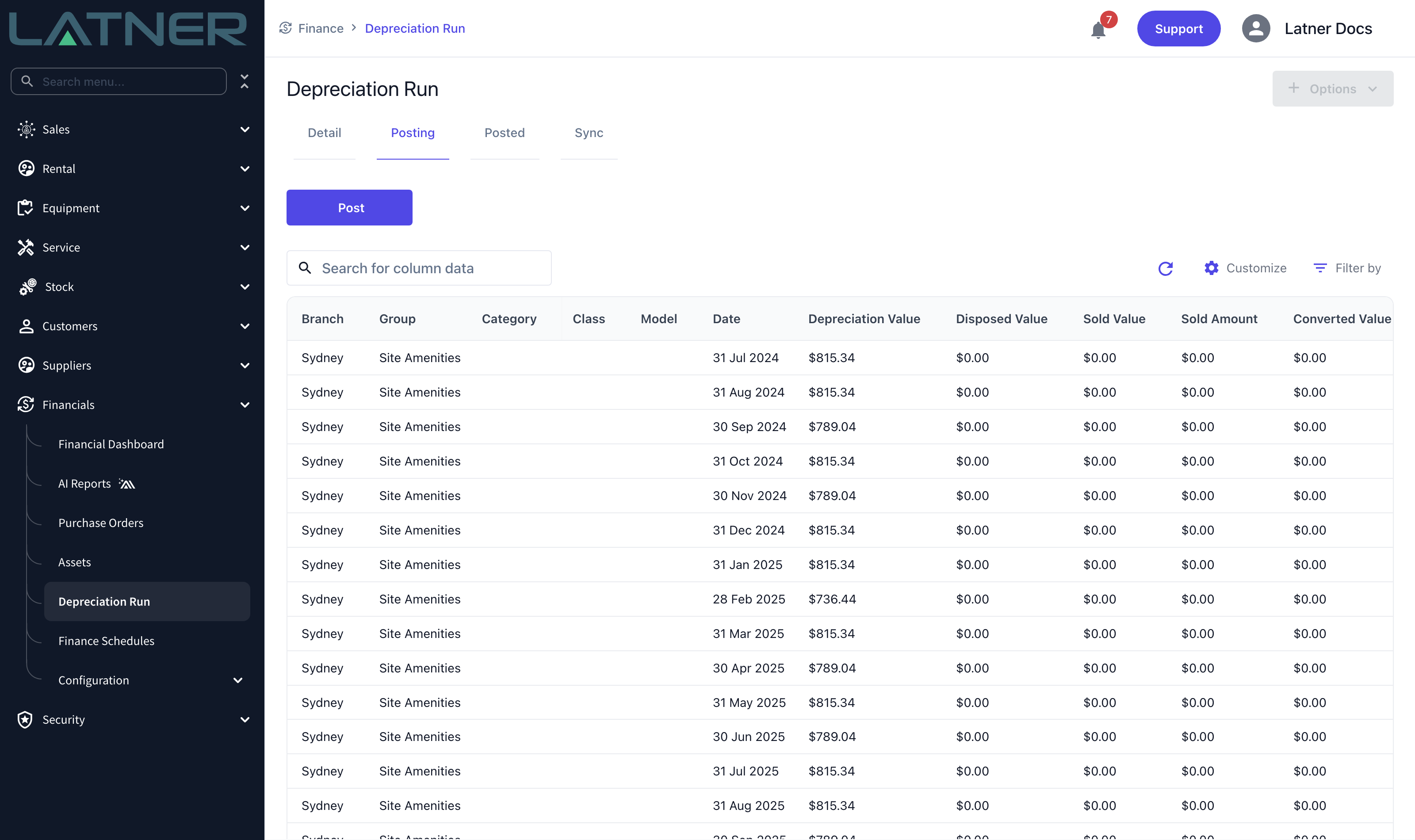The height and width of the screenshot is (840, 1415).
Task: Focus the Search for column data field
Action: 419,268
